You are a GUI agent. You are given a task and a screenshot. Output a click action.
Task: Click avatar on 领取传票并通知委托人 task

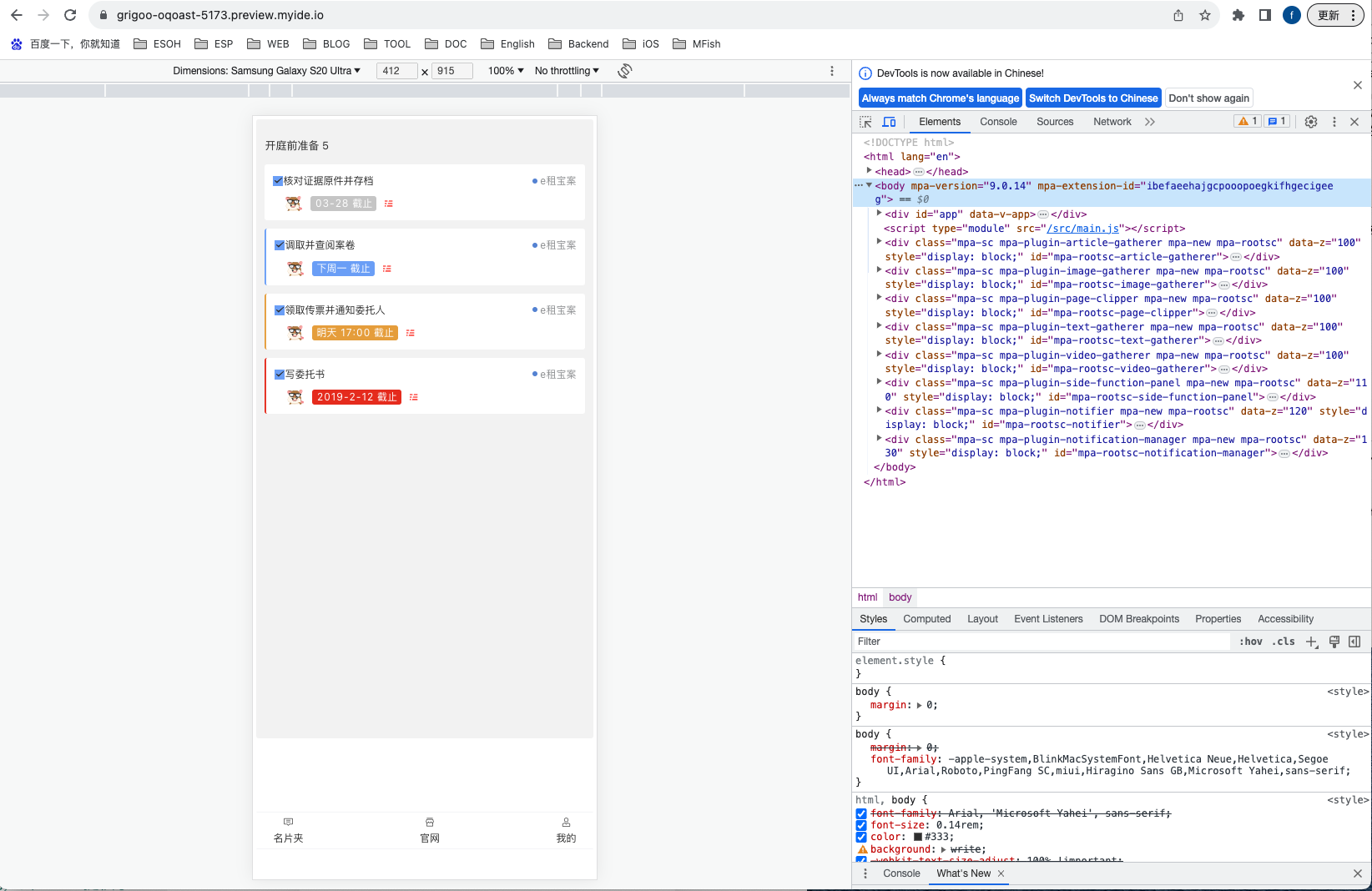(295, 333)
